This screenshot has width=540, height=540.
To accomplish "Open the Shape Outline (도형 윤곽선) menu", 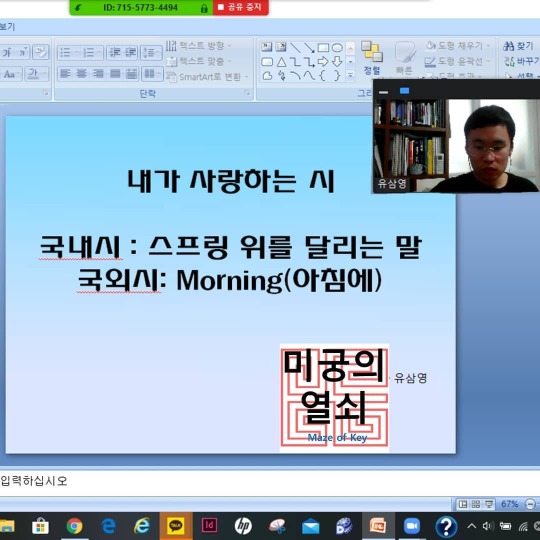I will pos(457,61).
